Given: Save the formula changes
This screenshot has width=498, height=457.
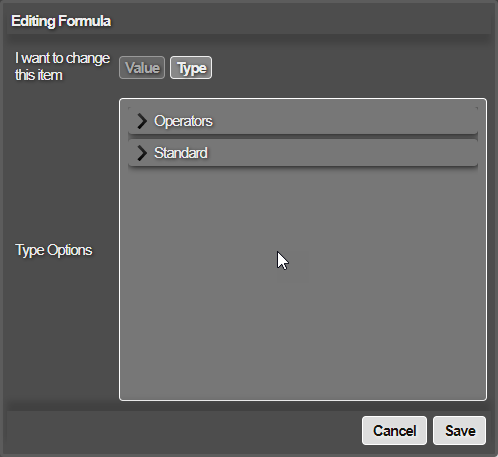Looking at the screenshot, I should tap(460, 430).
